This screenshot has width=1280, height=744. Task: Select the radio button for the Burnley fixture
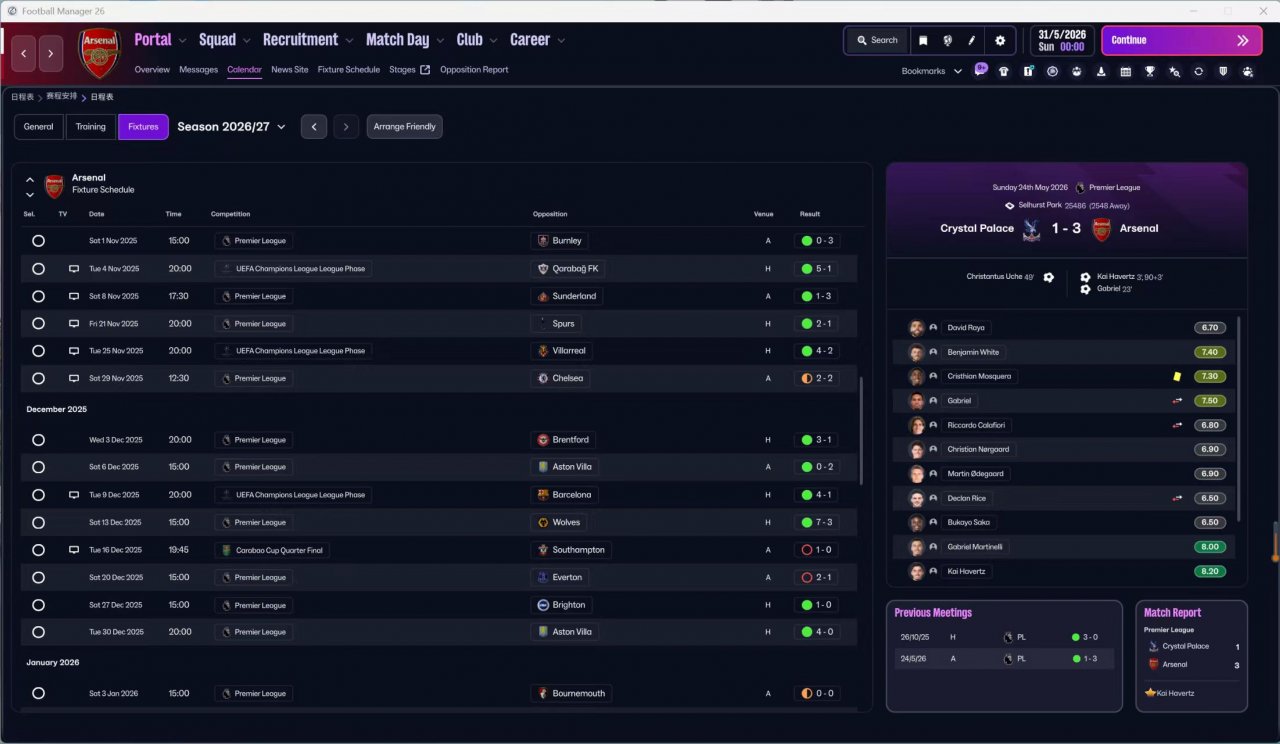tap(38, 241)
